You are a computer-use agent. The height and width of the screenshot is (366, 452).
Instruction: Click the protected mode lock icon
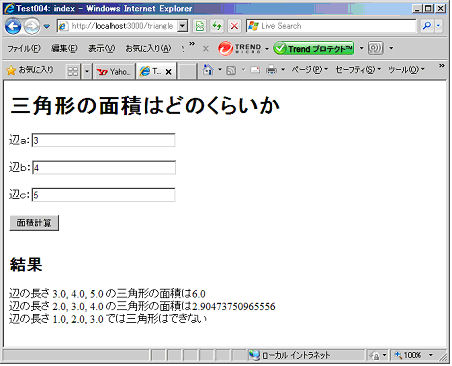(x=375, y=356)
